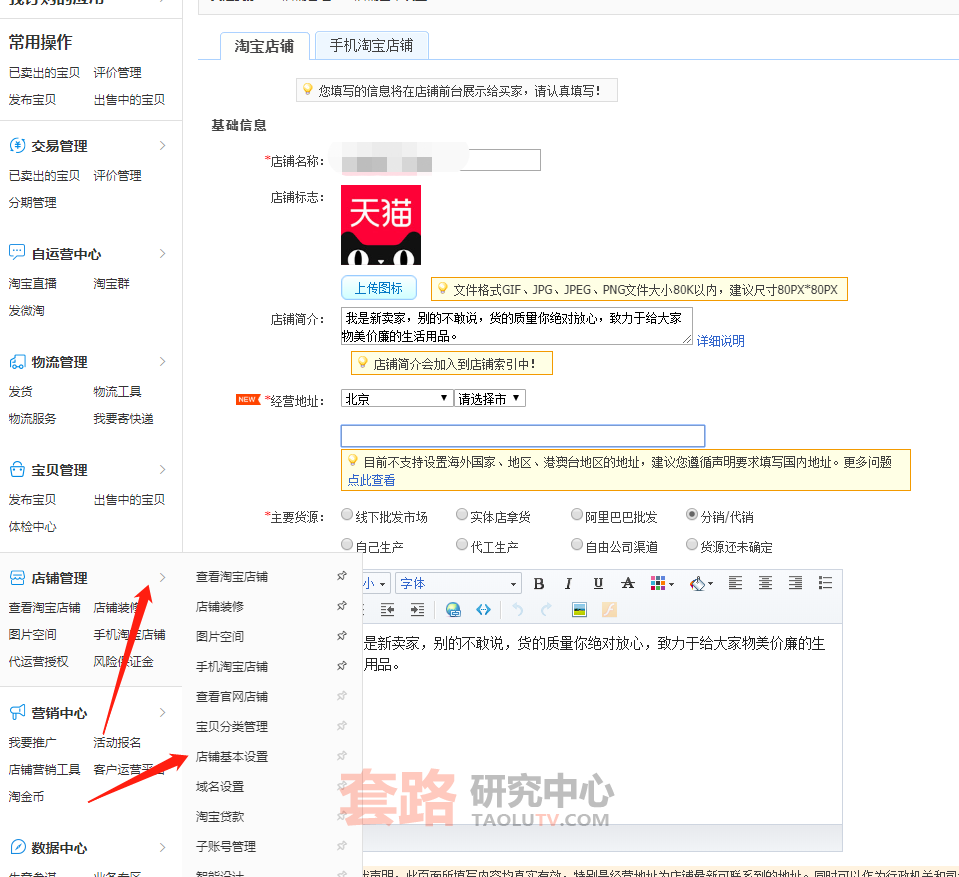Screen dimensions: 959x877
Task: Expand the 物流管理 sidebar section
Action: click(162, 361)
